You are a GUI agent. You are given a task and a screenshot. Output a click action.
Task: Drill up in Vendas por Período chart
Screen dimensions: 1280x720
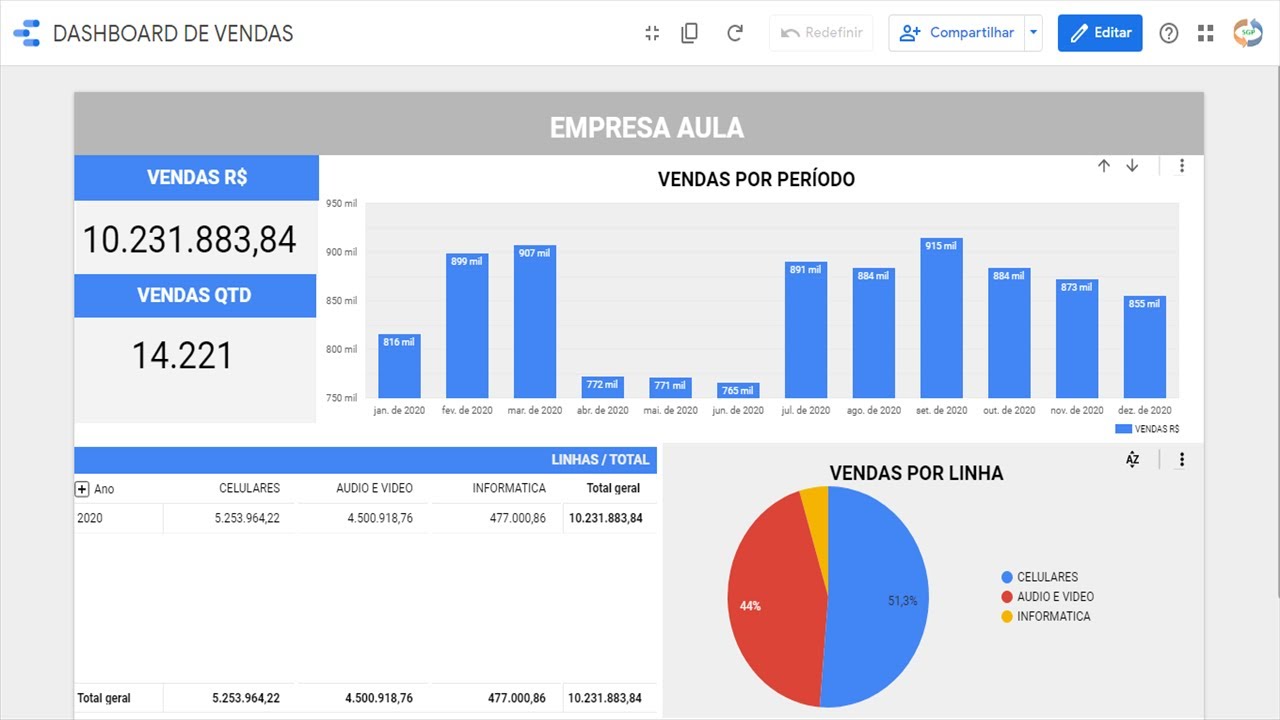coord(1104,166)
